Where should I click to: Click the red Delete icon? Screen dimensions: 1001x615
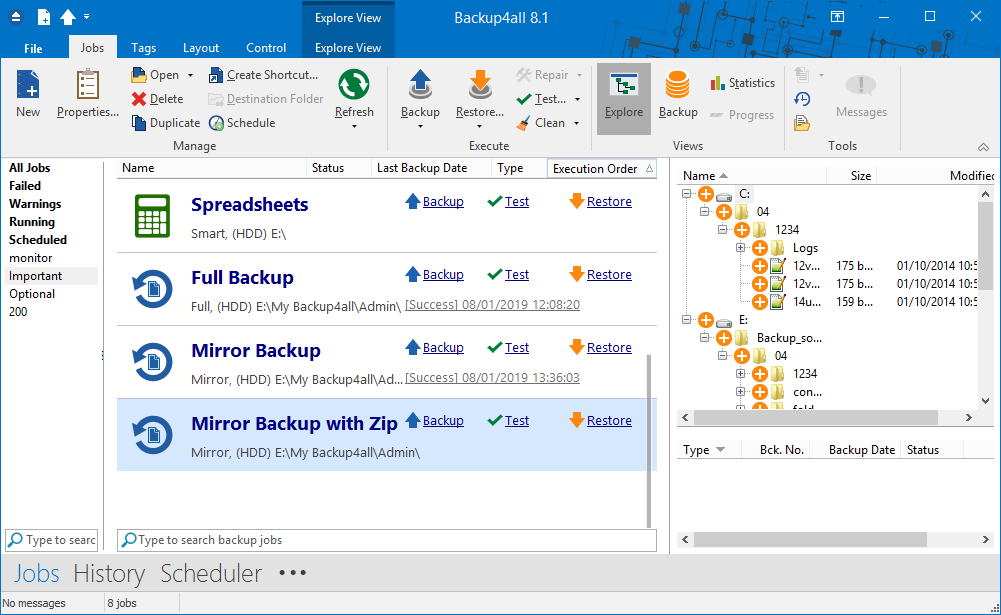[x=140, y=99]
